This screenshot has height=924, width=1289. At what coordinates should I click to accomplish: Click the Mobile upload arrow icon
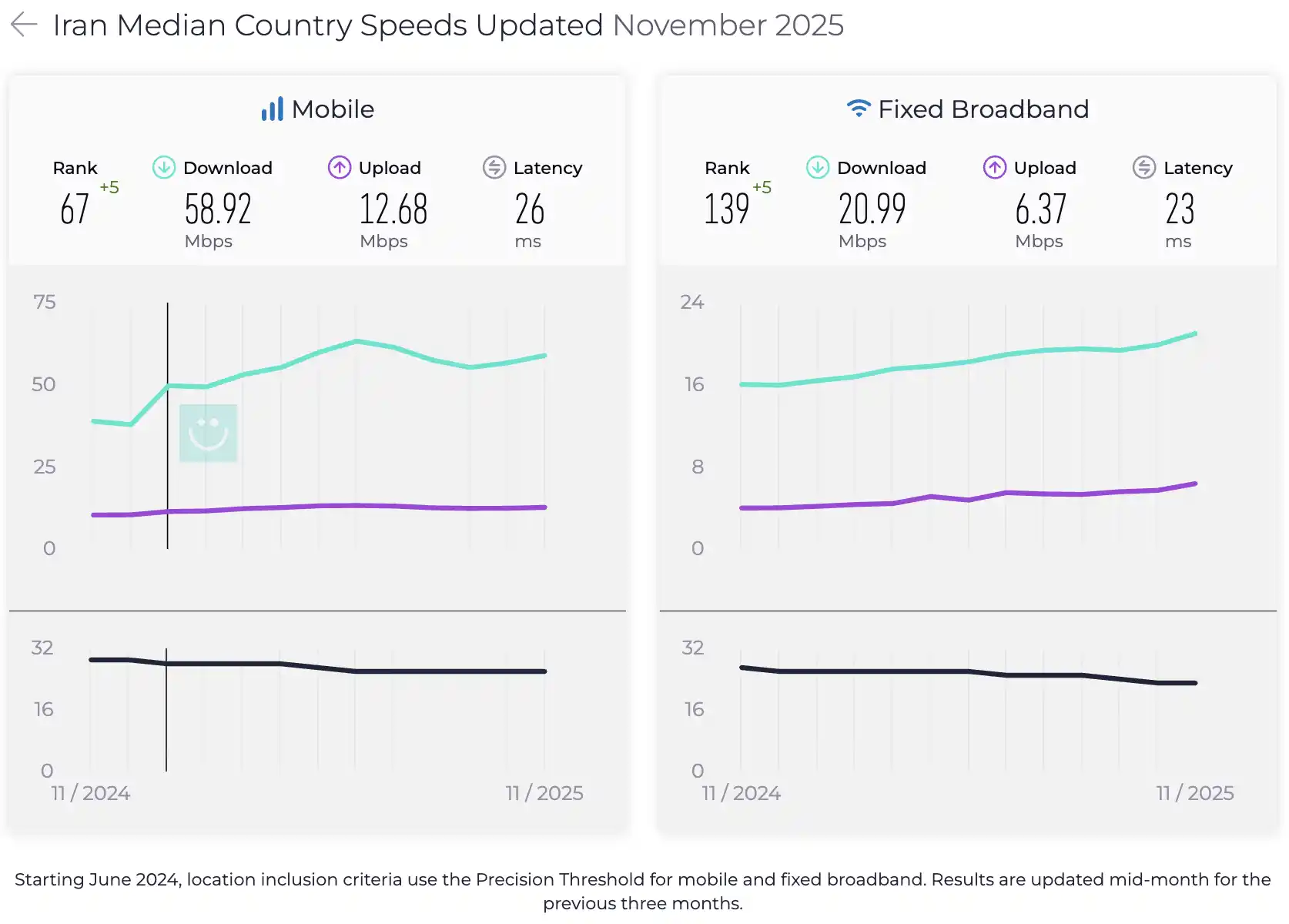340,167
